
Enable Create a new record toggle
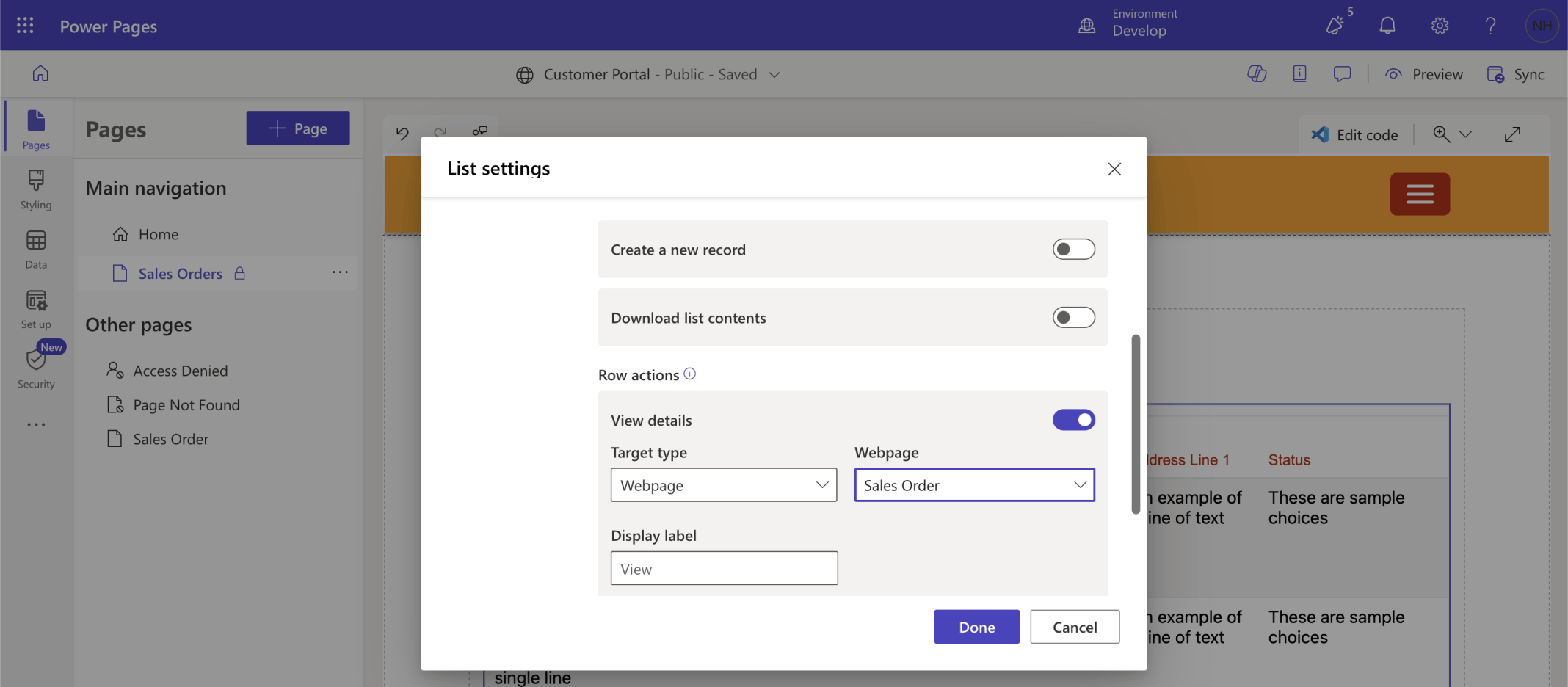(1073, 250)
